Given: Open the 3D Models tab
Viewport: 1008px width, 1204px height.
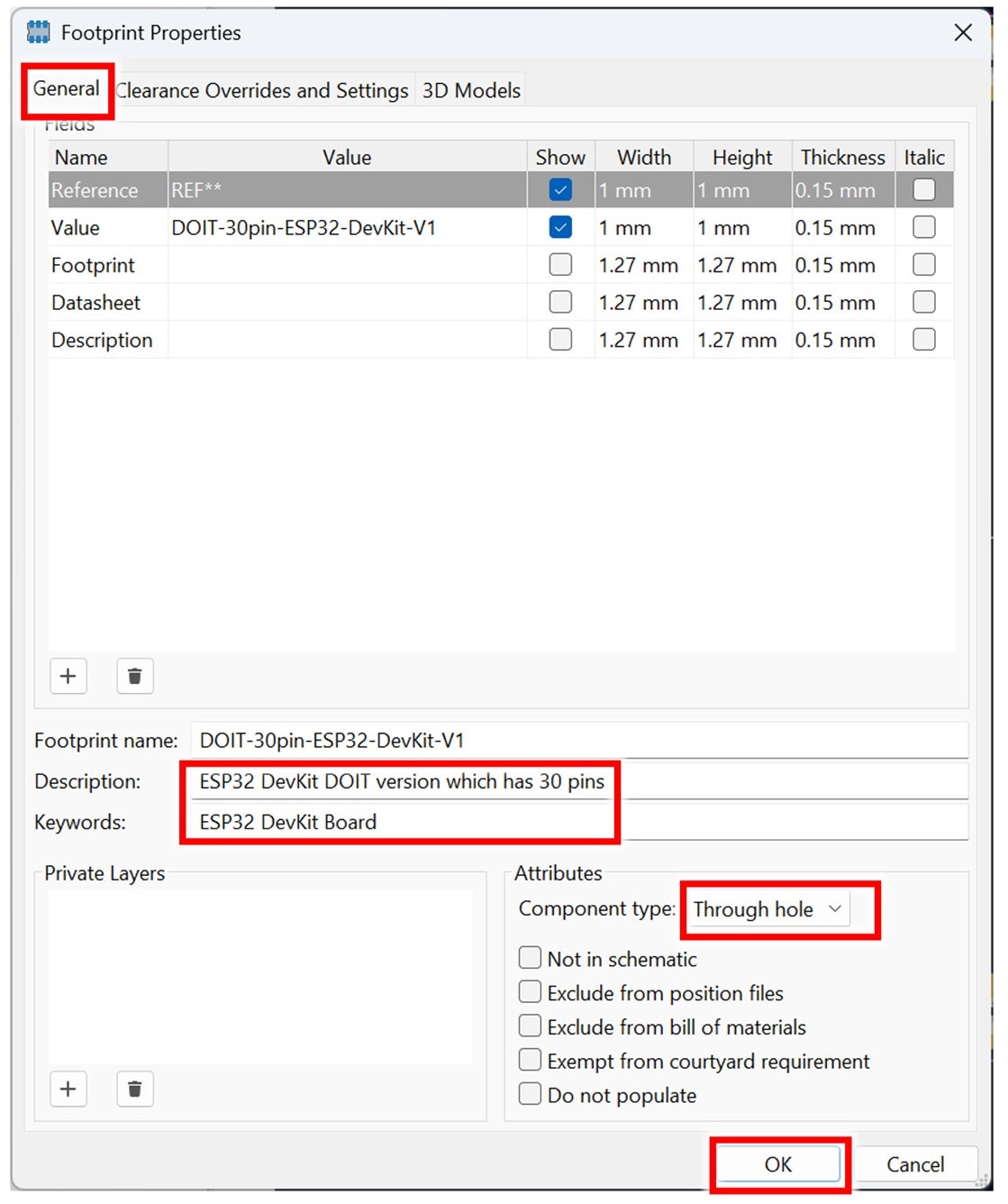Looking at the screenshot, I should click(471, 91).
